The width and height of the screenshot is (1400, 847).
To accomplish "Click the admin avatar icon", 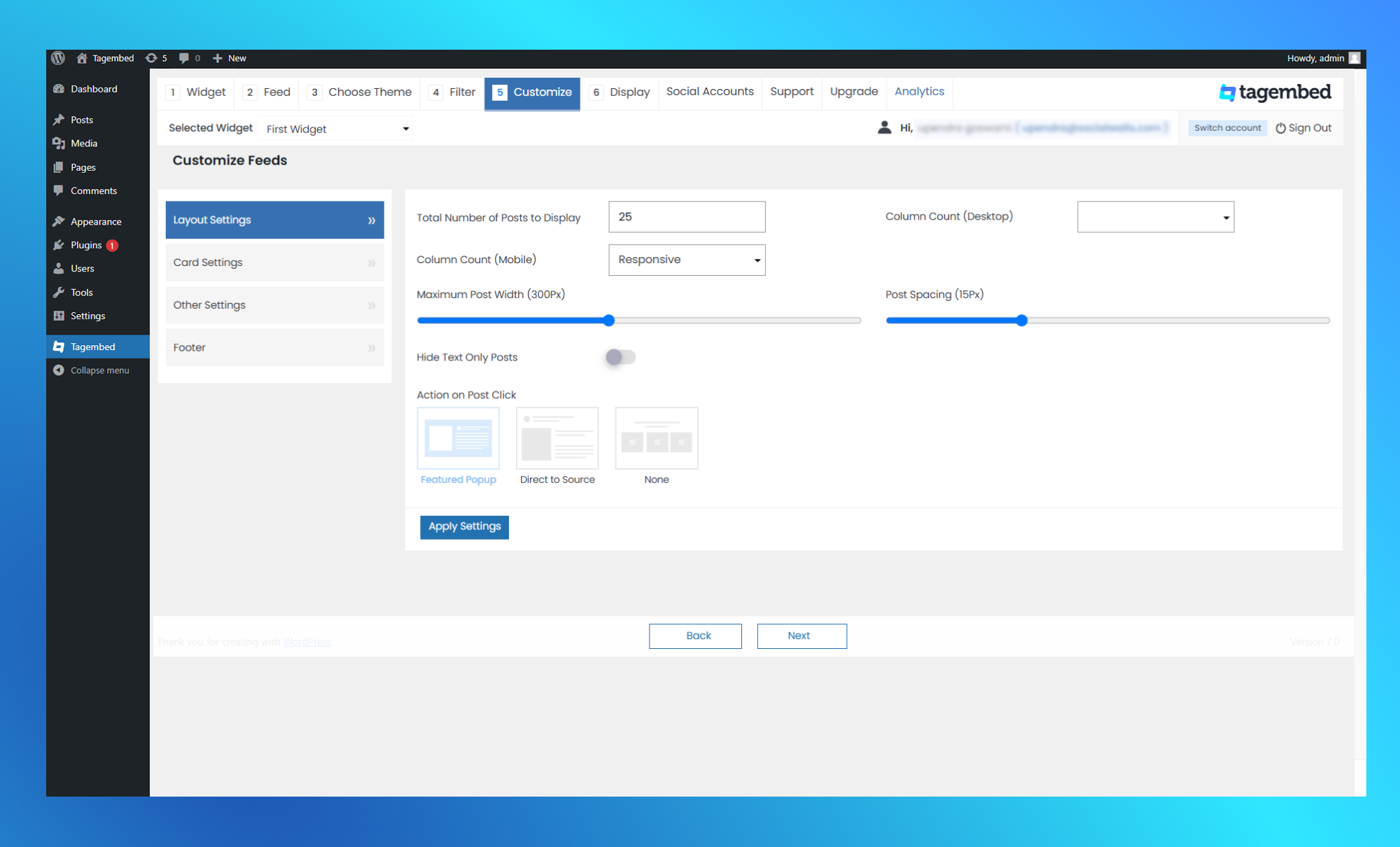I will pos(1354,58).
